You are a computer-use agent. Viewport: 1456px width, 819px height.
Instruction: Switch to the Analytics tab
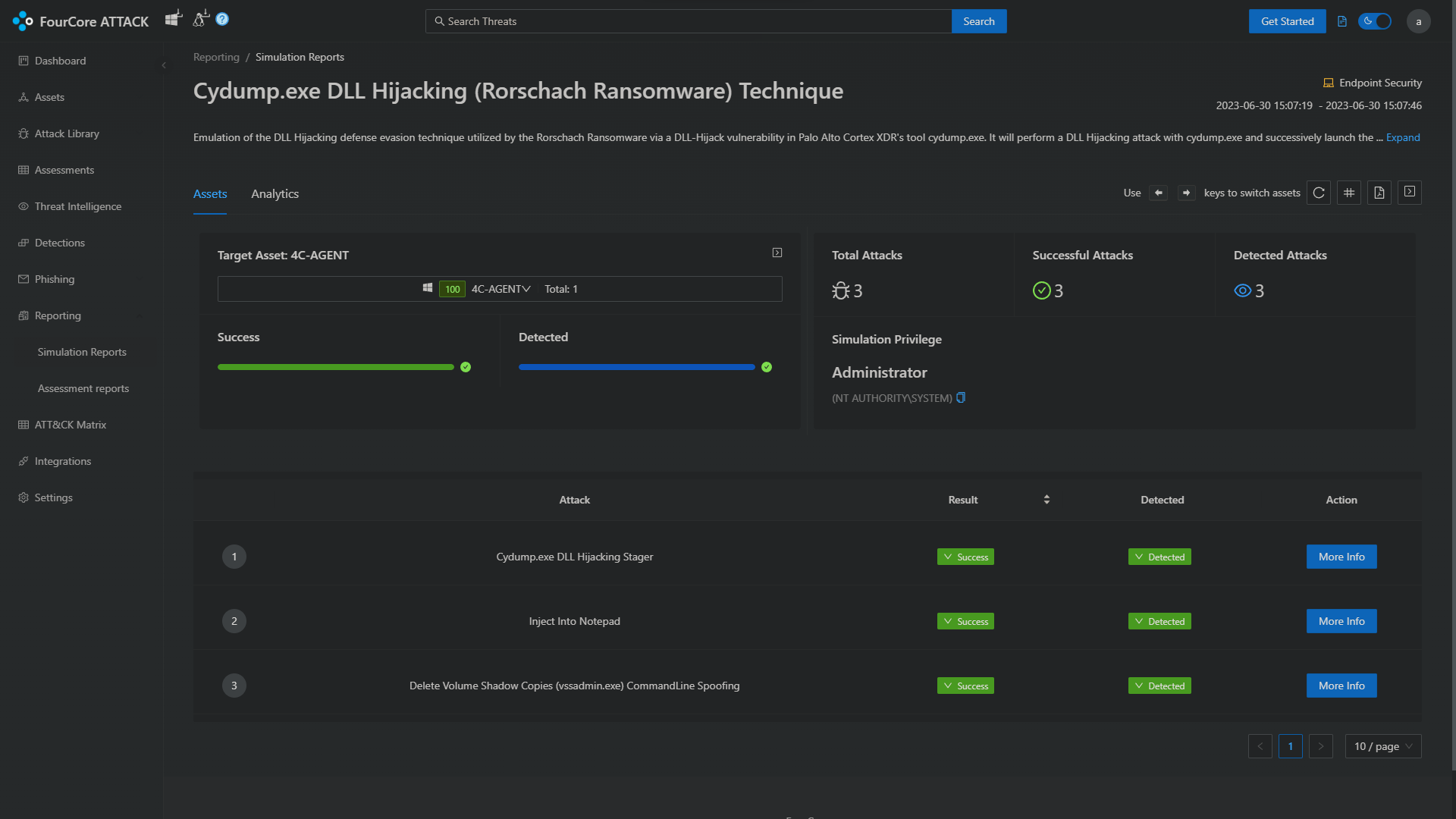coord(275,194)
